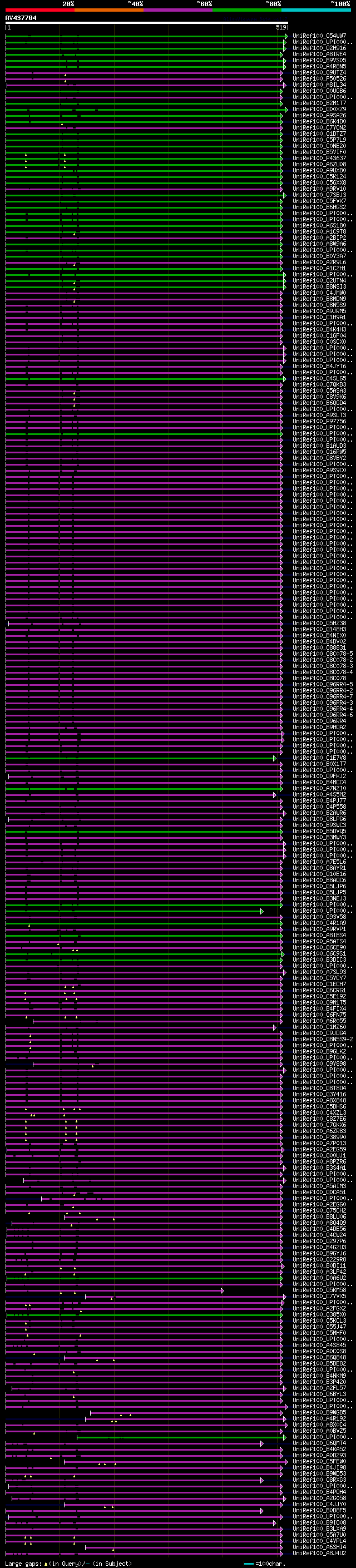
Task: Select the UniRef100_B2AWR6 label
Action: tap(319, 813)
